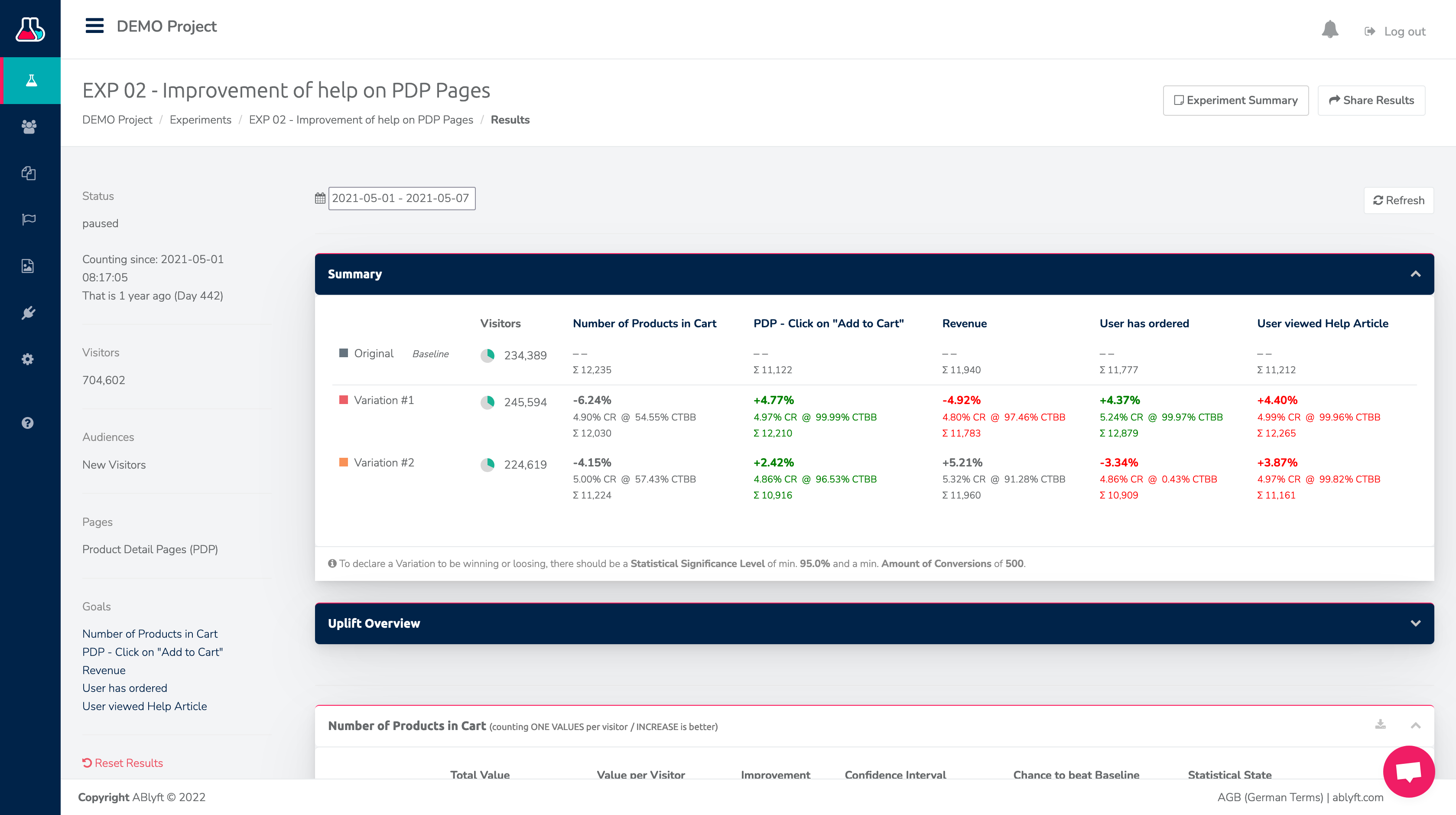Screen dimensions: 1456x815
Task: Open the hamburger menu icon
Action: tap(94, 26)
